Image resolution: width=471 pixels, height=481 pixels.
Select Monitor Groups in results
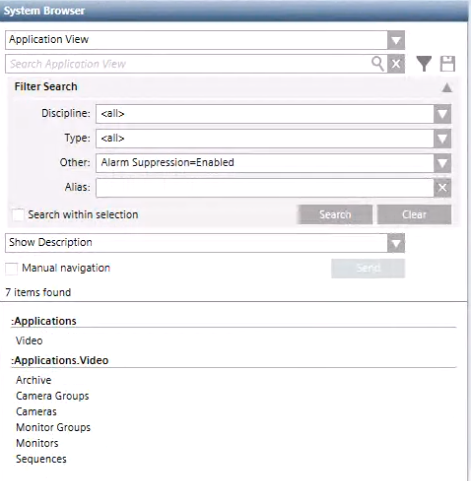(x=53, y=427)
